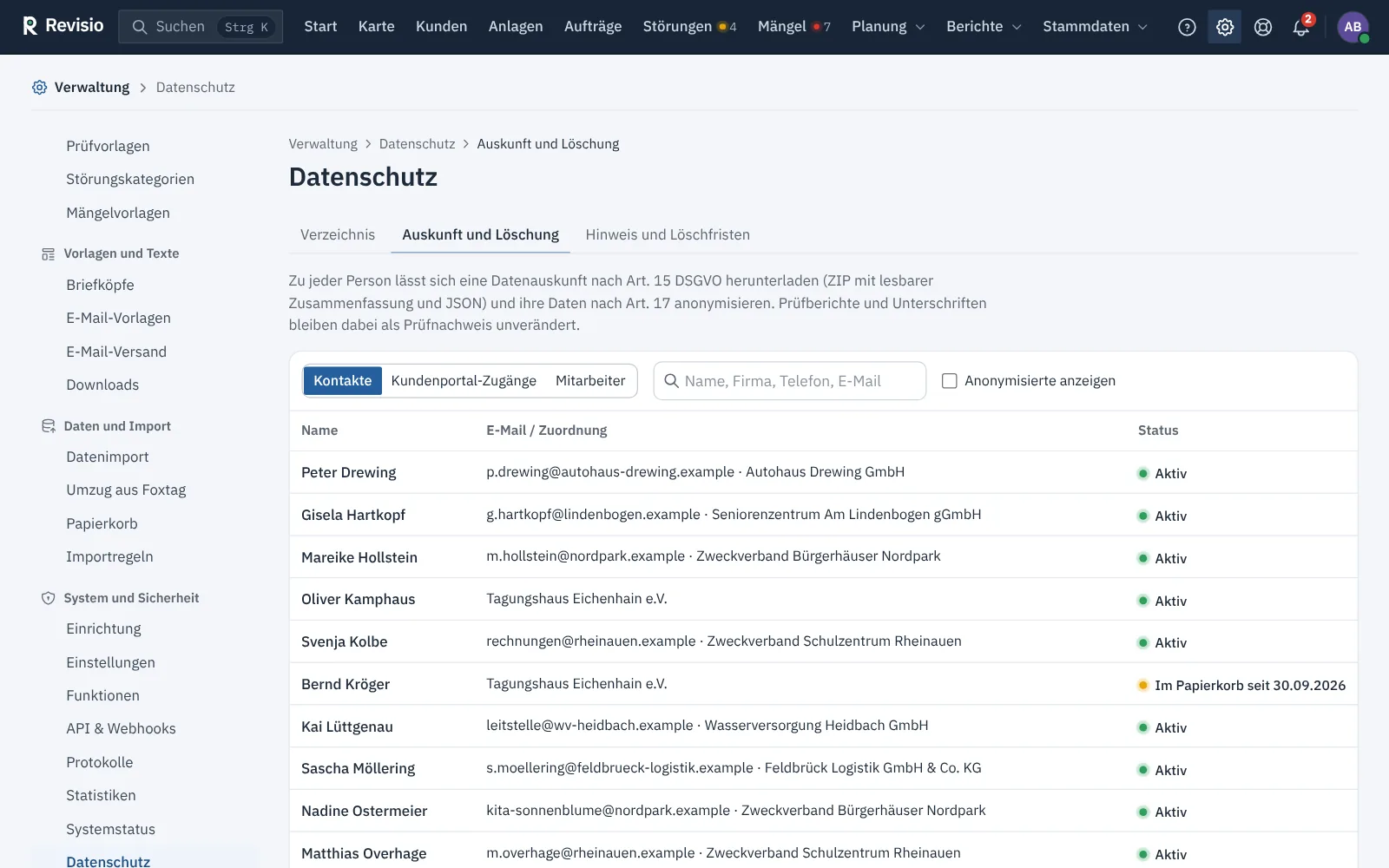Open Systemstatus in the sidebar

110,829
